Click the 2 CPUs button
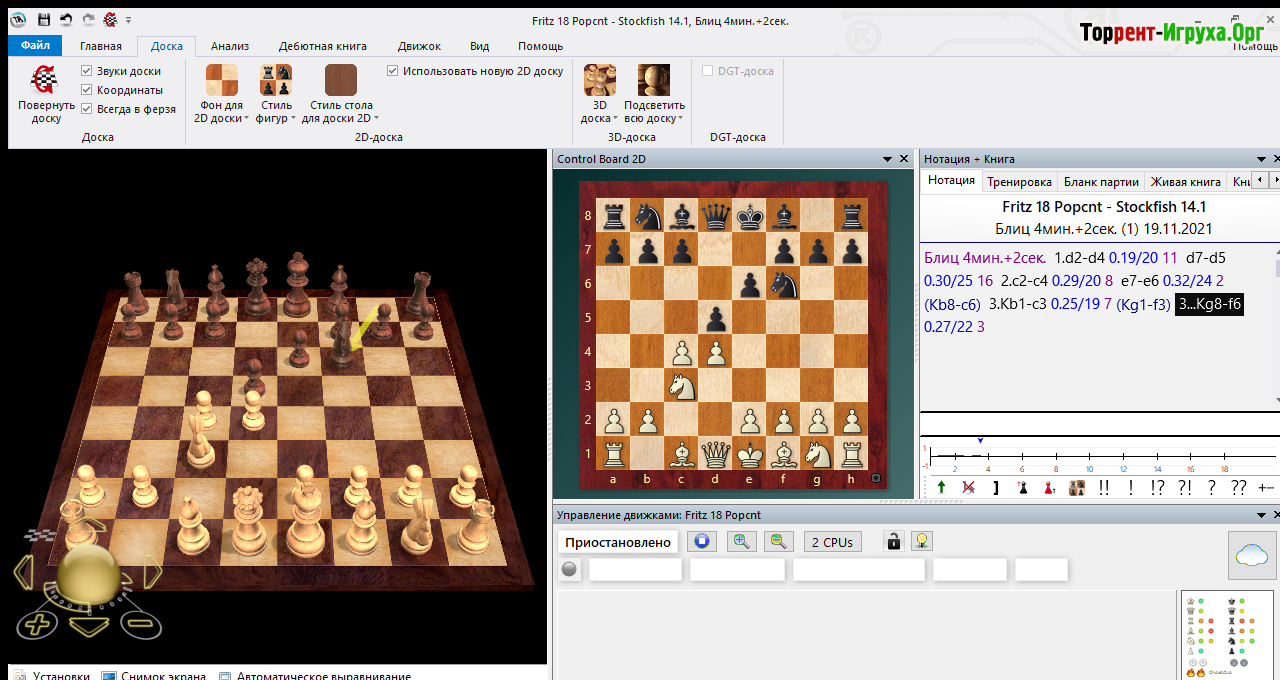Image resolution: width=1280 pixels, height=680 pixels. 832,542
